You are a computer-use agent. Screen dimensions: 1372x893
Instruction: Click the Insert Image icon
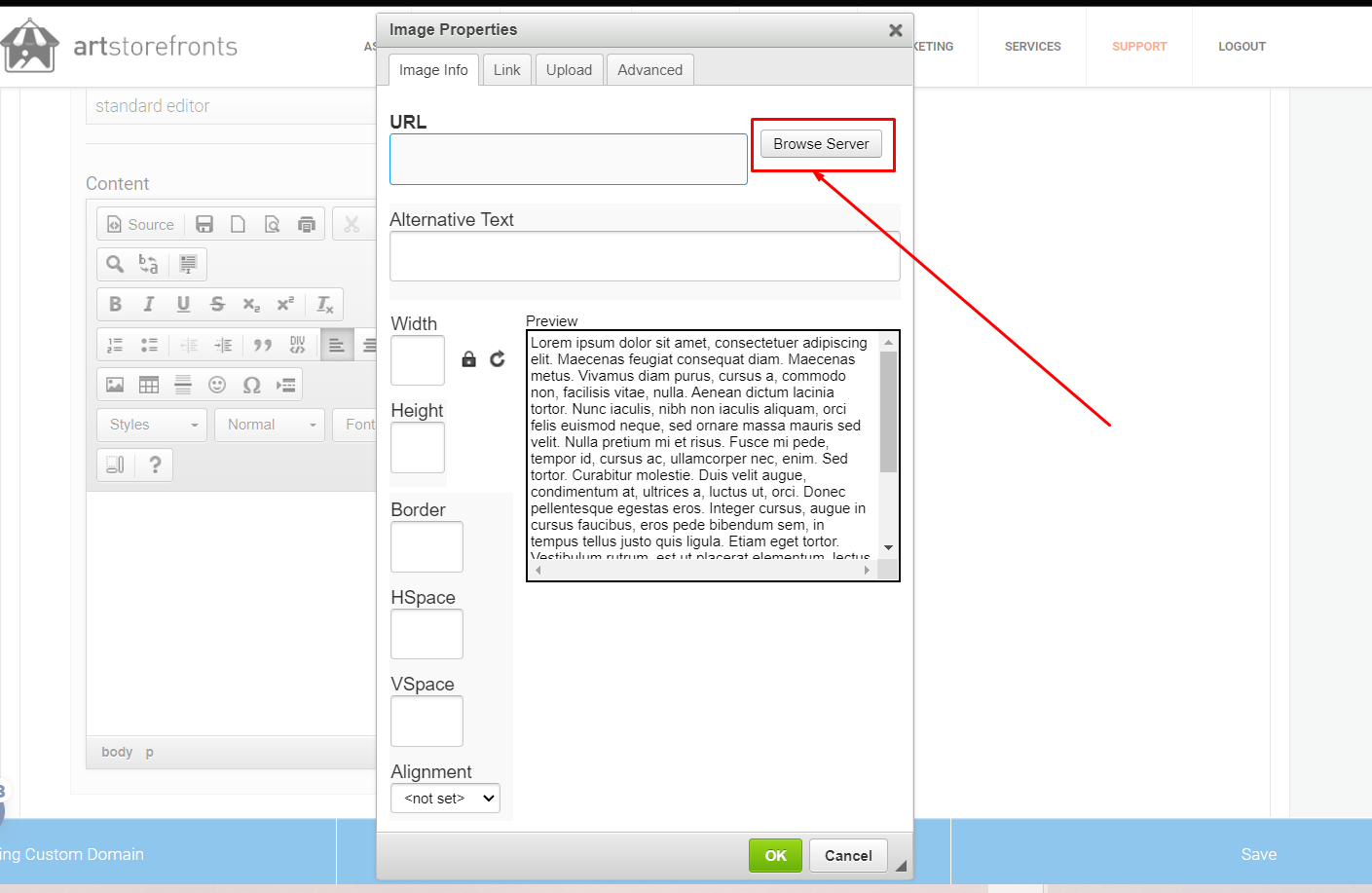(x=115, y=385)
